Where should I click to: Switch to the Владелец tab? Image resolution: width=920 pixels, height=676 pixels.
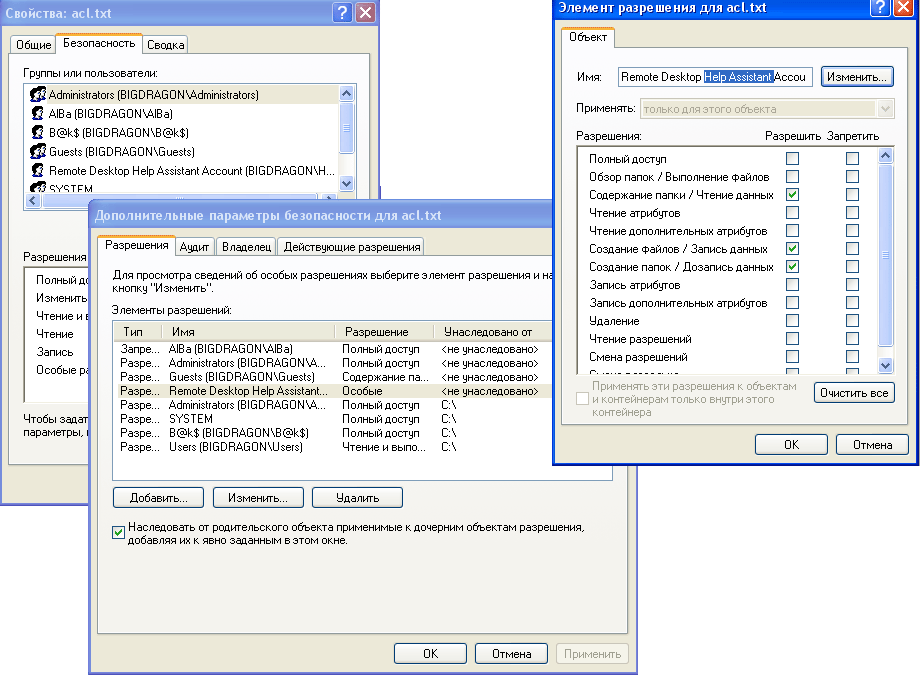pos(246,247)
